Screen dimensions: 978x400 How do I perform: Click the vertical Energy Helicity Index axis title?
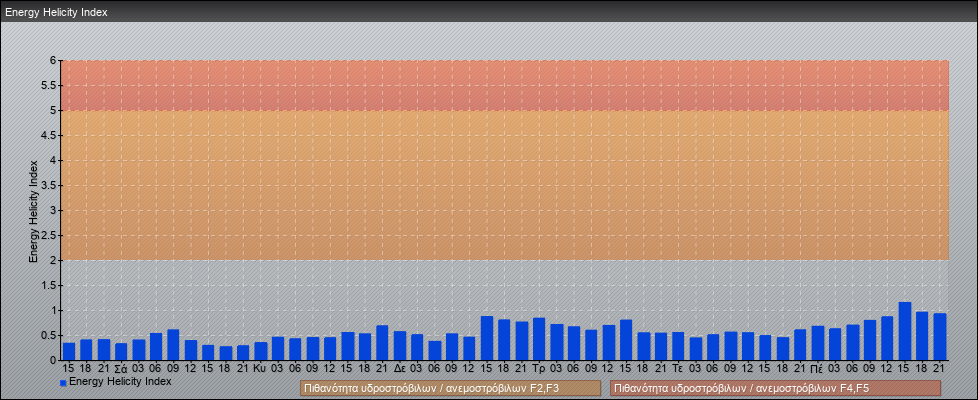pos(33,210)
